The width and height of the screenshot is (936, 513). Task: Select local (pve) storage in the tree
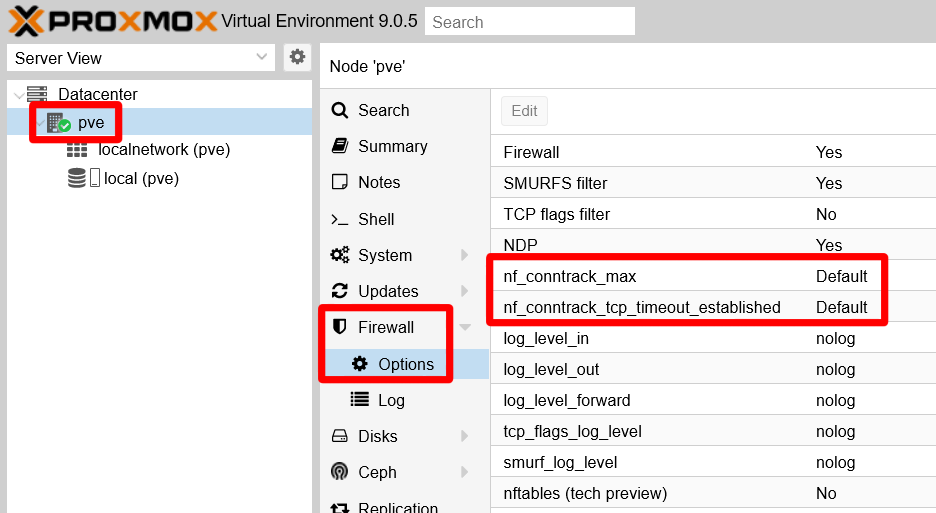(141, 178)
